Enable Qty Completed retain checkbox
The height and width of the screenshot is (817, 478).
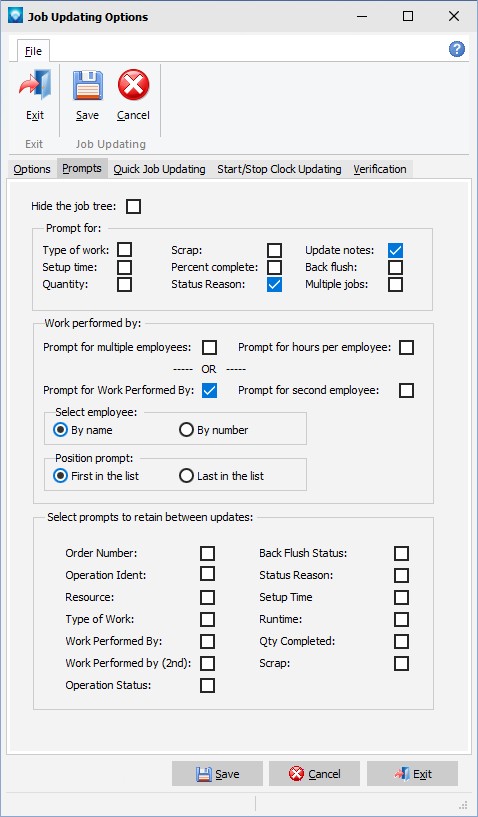click(401, 641)
